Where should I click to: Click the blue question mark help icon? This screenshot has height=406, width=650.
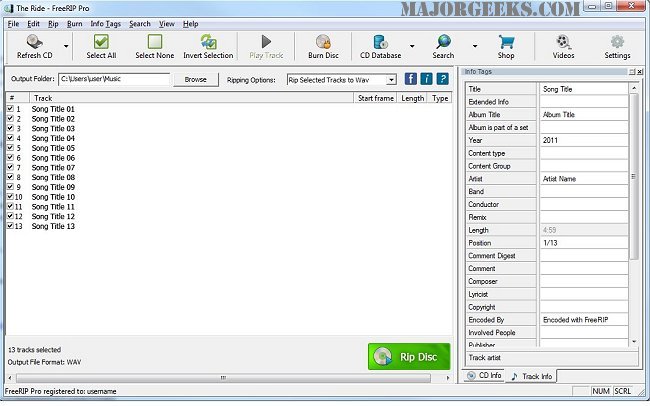tap(443, 79)
